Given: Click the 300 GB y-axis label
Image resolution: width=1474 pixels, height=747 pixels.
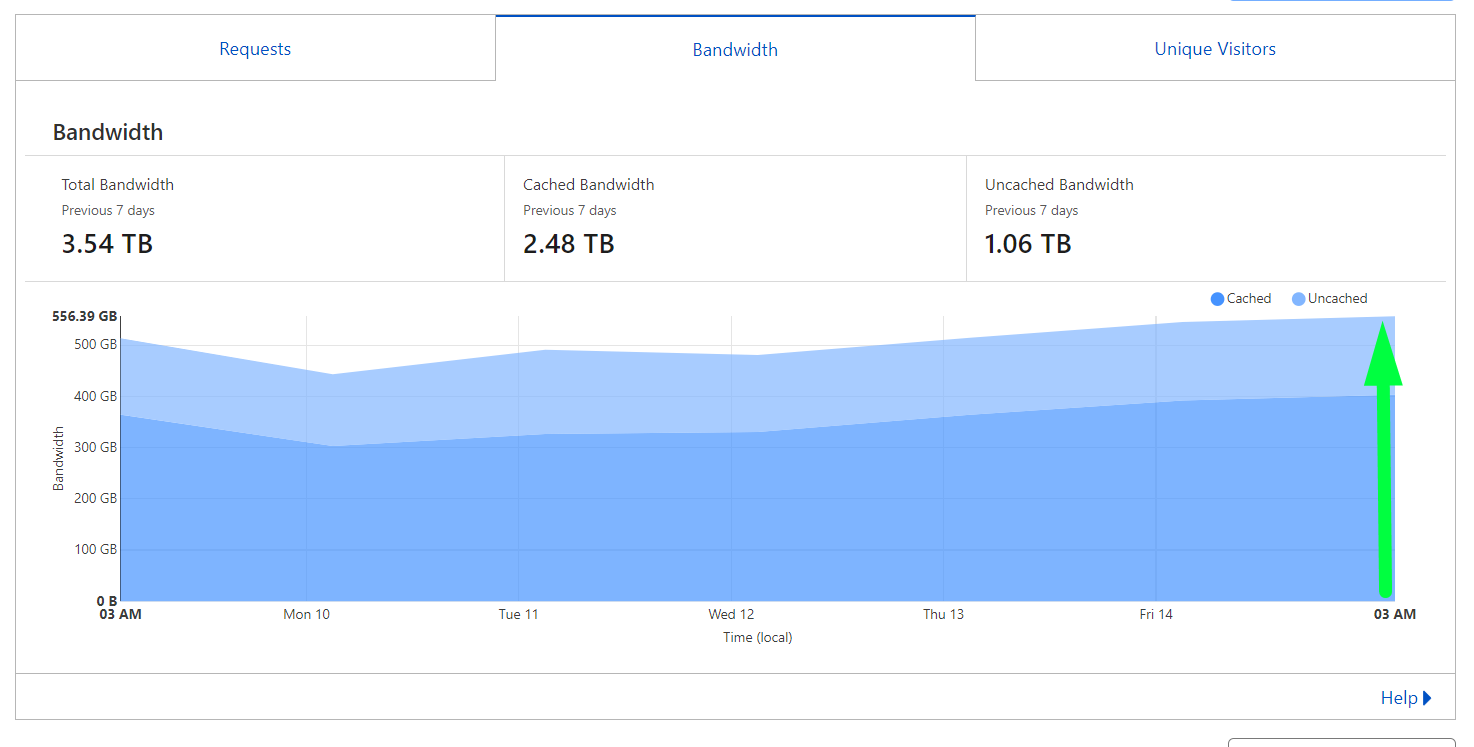Looking at the screenshot, I should coord(96,447).
